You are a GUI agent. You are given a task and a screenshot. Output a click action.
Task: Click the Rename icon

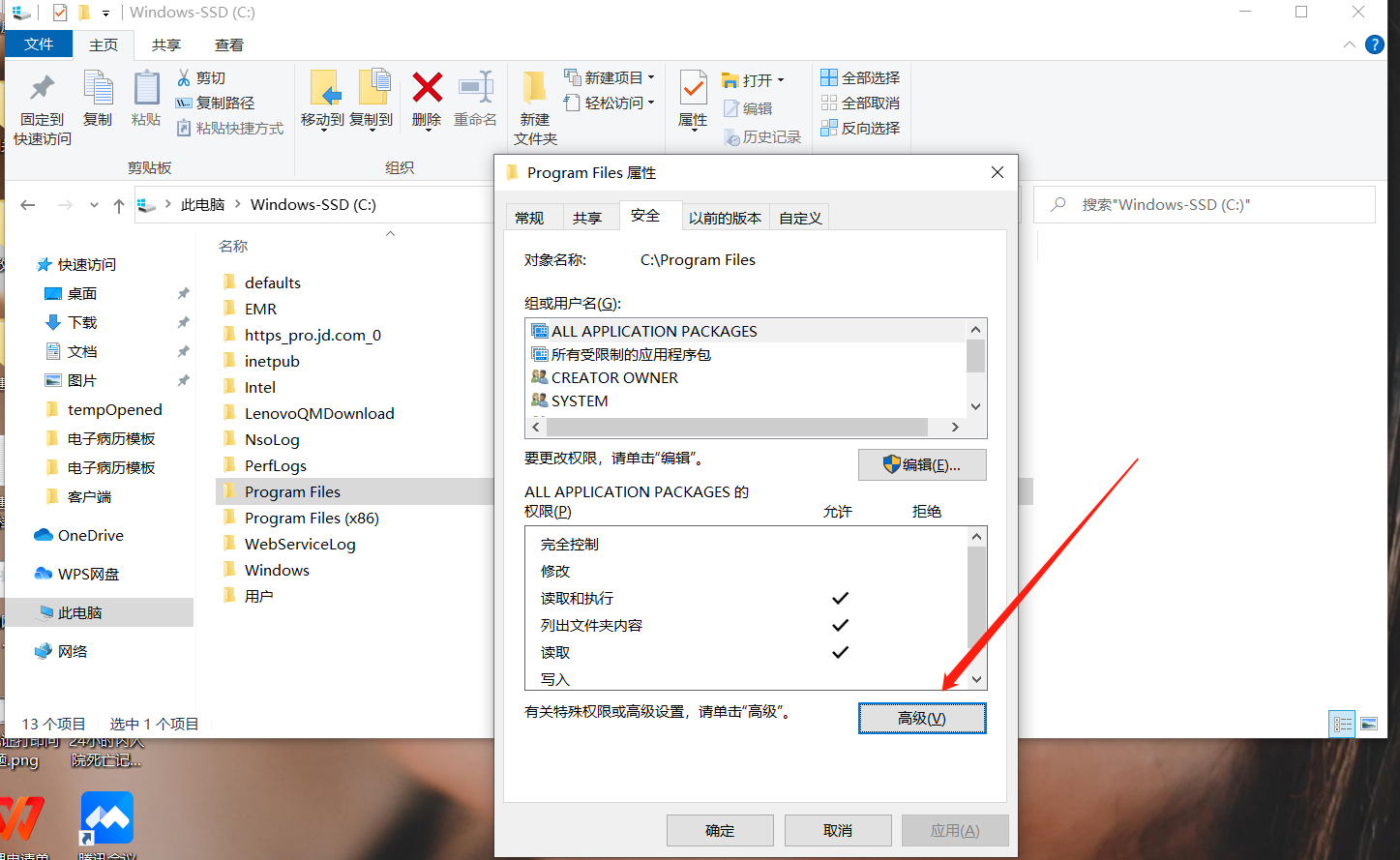475,87
